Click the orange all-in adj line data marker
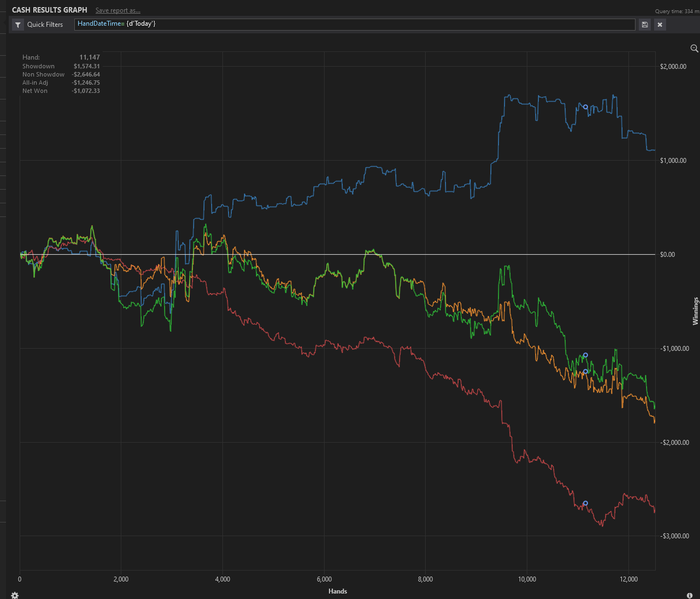 [x=585, y=371]
